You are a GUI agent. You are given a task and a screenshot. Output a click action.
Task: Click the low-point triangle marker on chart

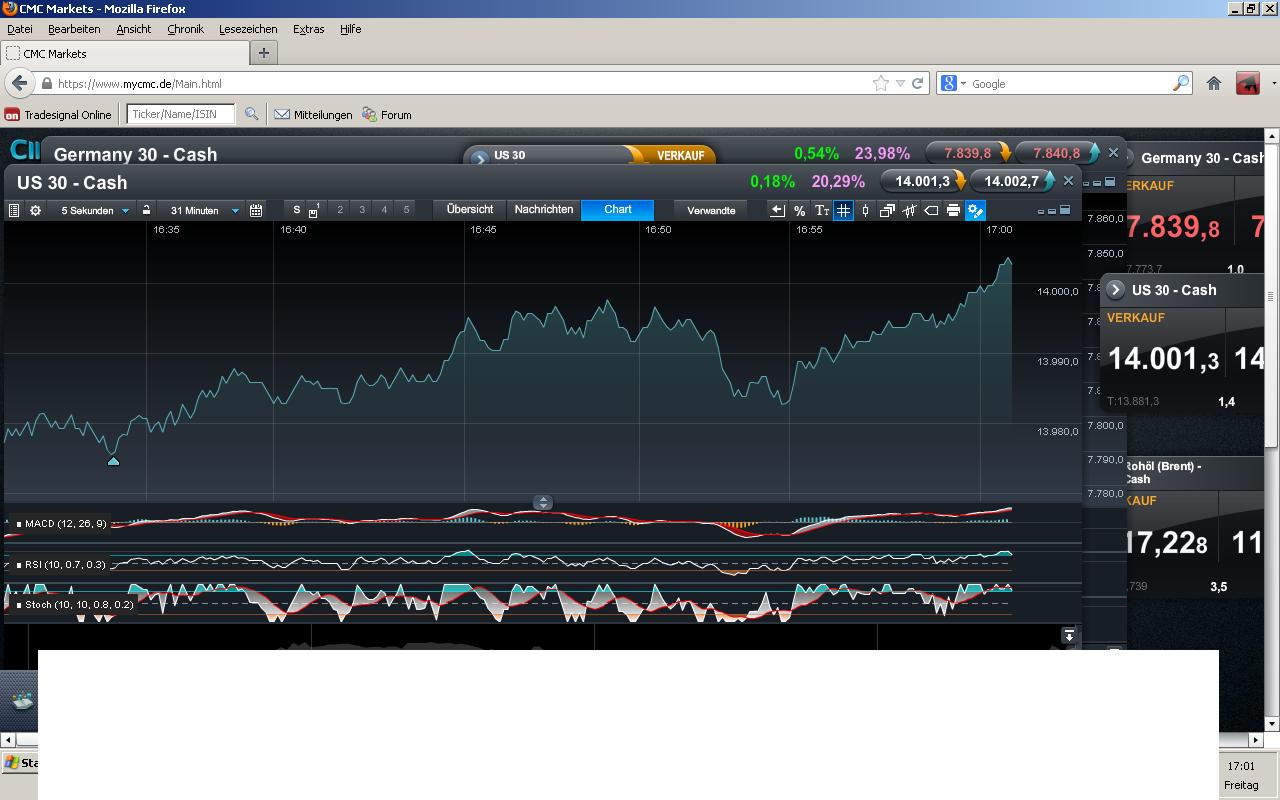113,461
